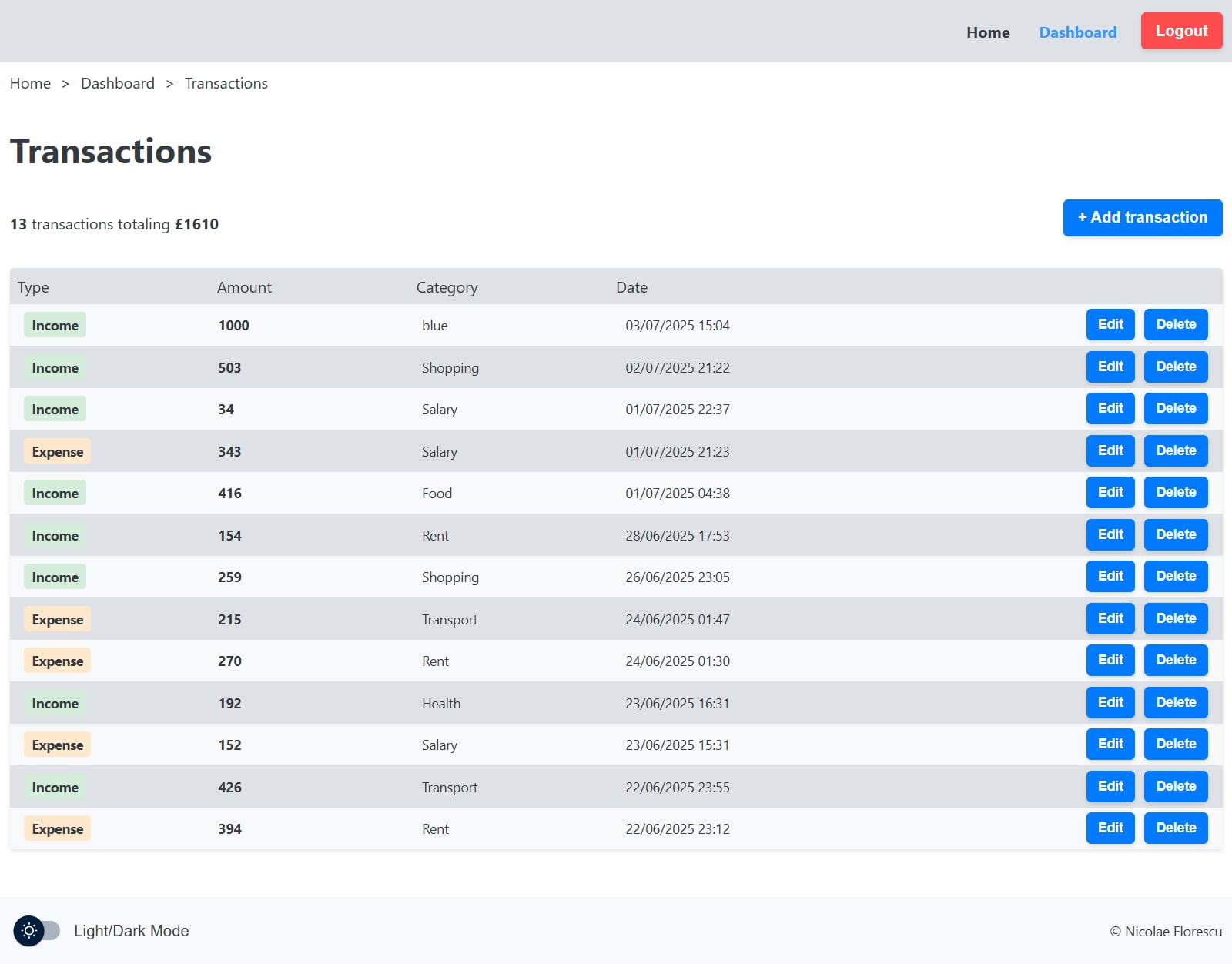Open Home in the top navigation
1232x964 pixels.
click(x=988, y=32)
